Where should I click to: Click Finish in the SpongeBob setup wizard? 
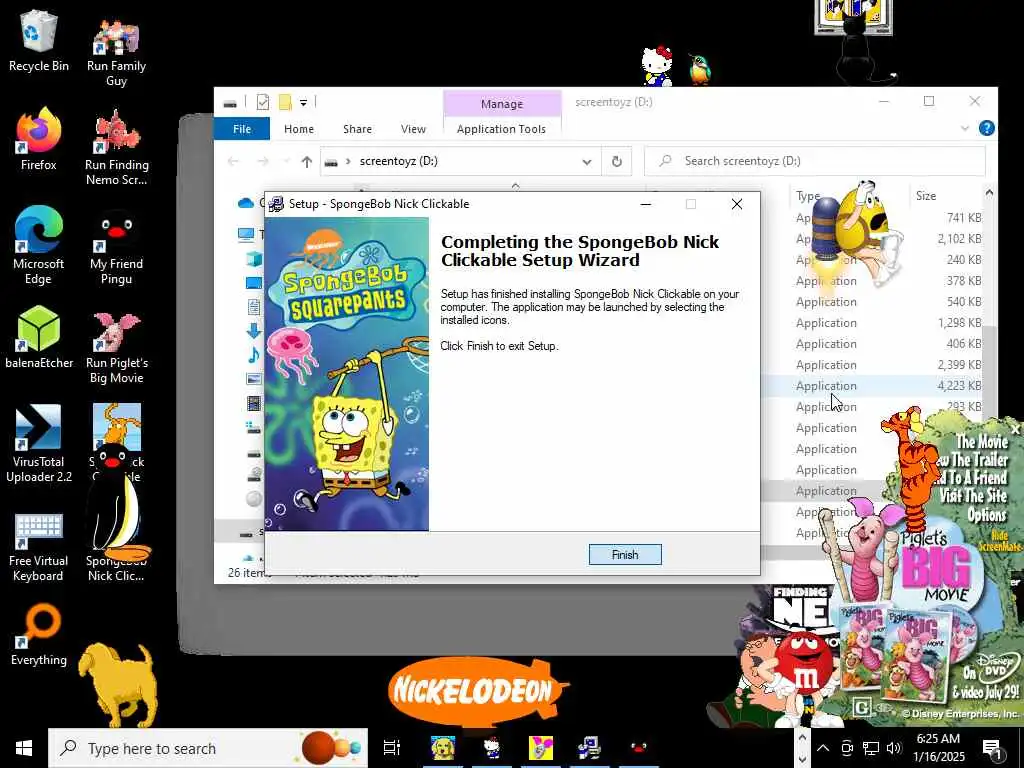click(625, 554)
